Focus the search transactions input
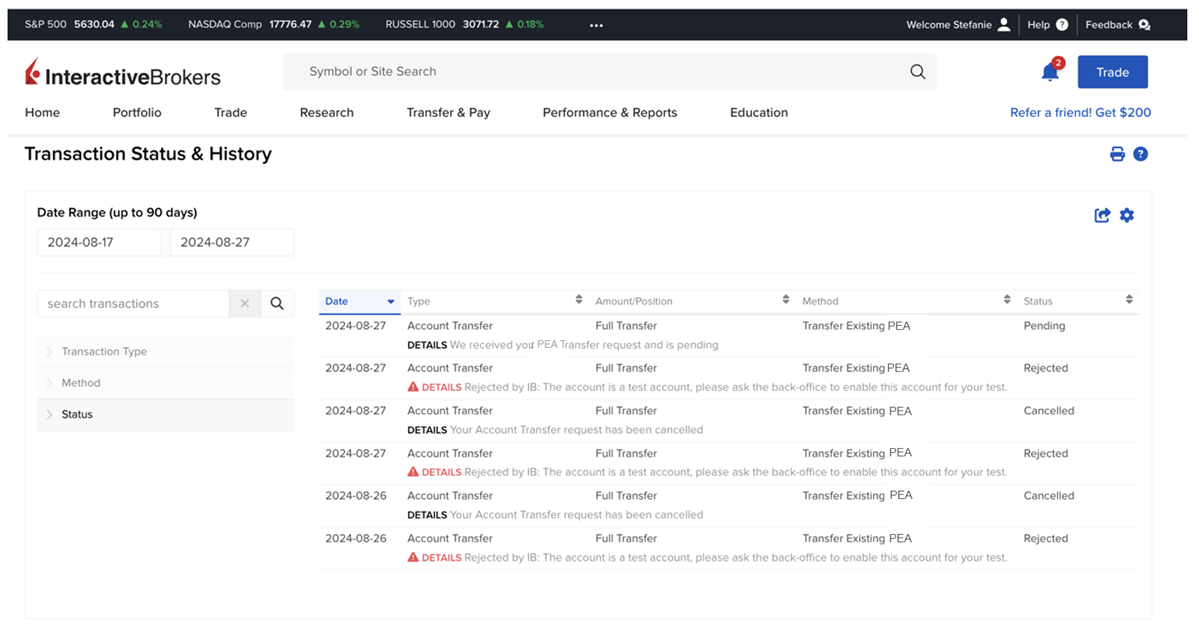The height and width of the screenshot is (633, 1199). pyautogui.click(x=133, y=304)
